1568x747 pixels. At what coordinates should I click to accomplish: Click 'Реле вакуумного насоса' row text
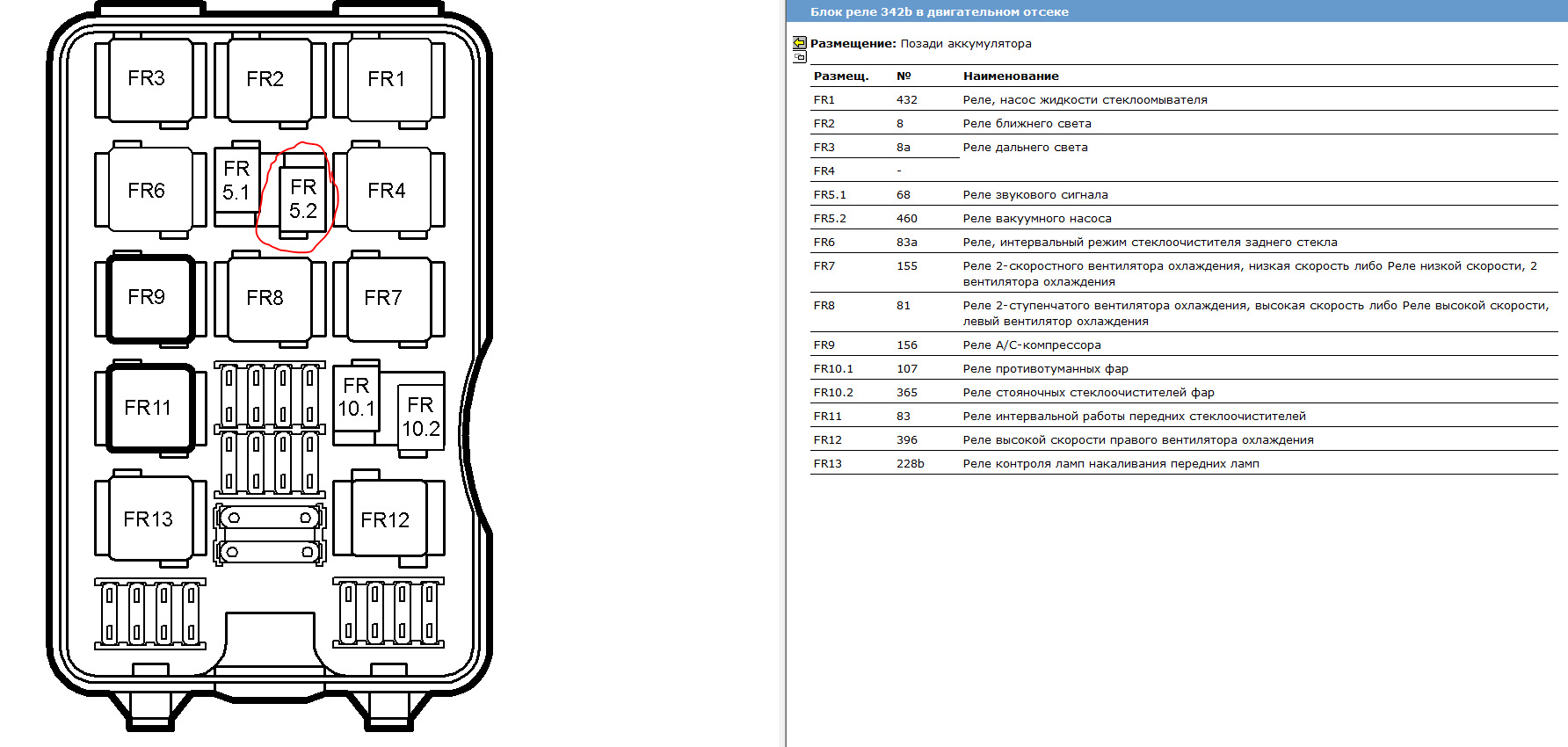click(1037, 219)
